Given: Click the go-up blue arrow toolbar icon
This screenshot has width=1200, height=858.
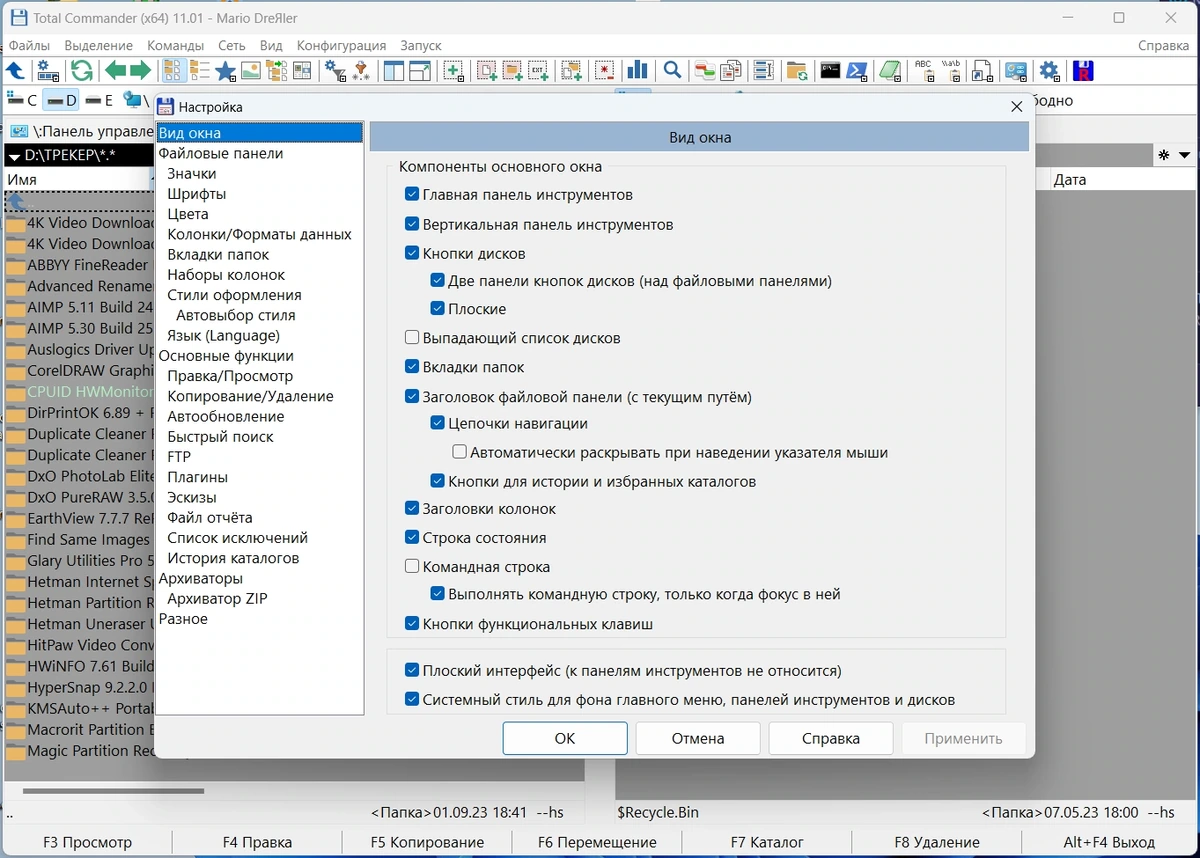Looking at the screenshot, I should (15, 70).
